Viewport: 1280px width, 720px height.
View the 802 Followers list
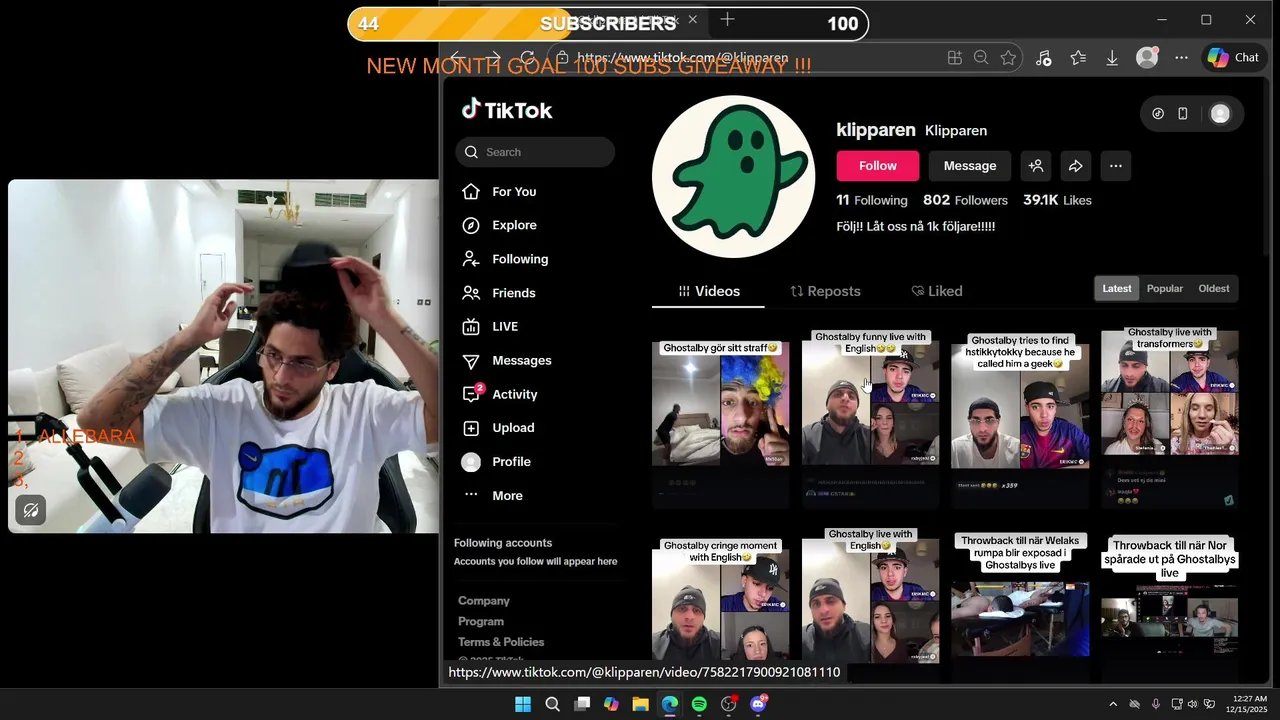coord(965,200)
